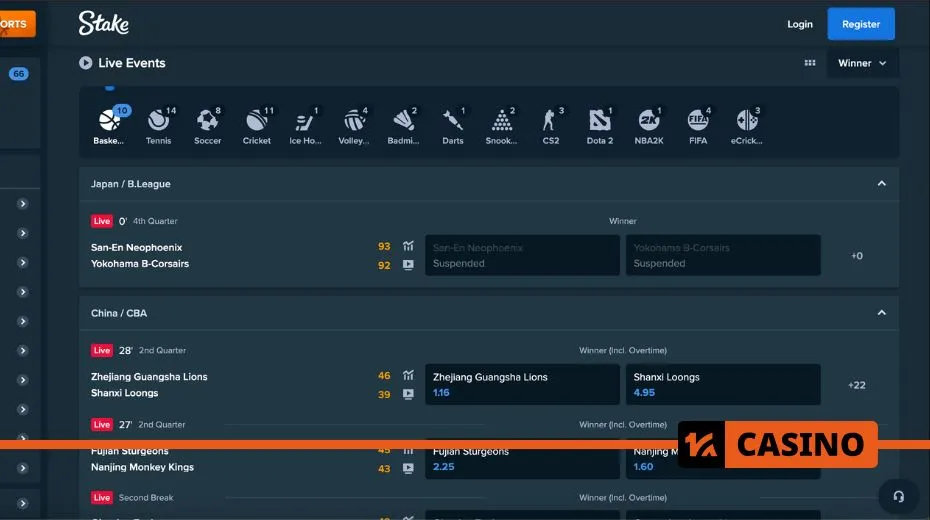Image resolution: width=930 pixels, height=520 pixels.
Task: Expand the third sidebar chevron arrow
Action: point(23,263)
